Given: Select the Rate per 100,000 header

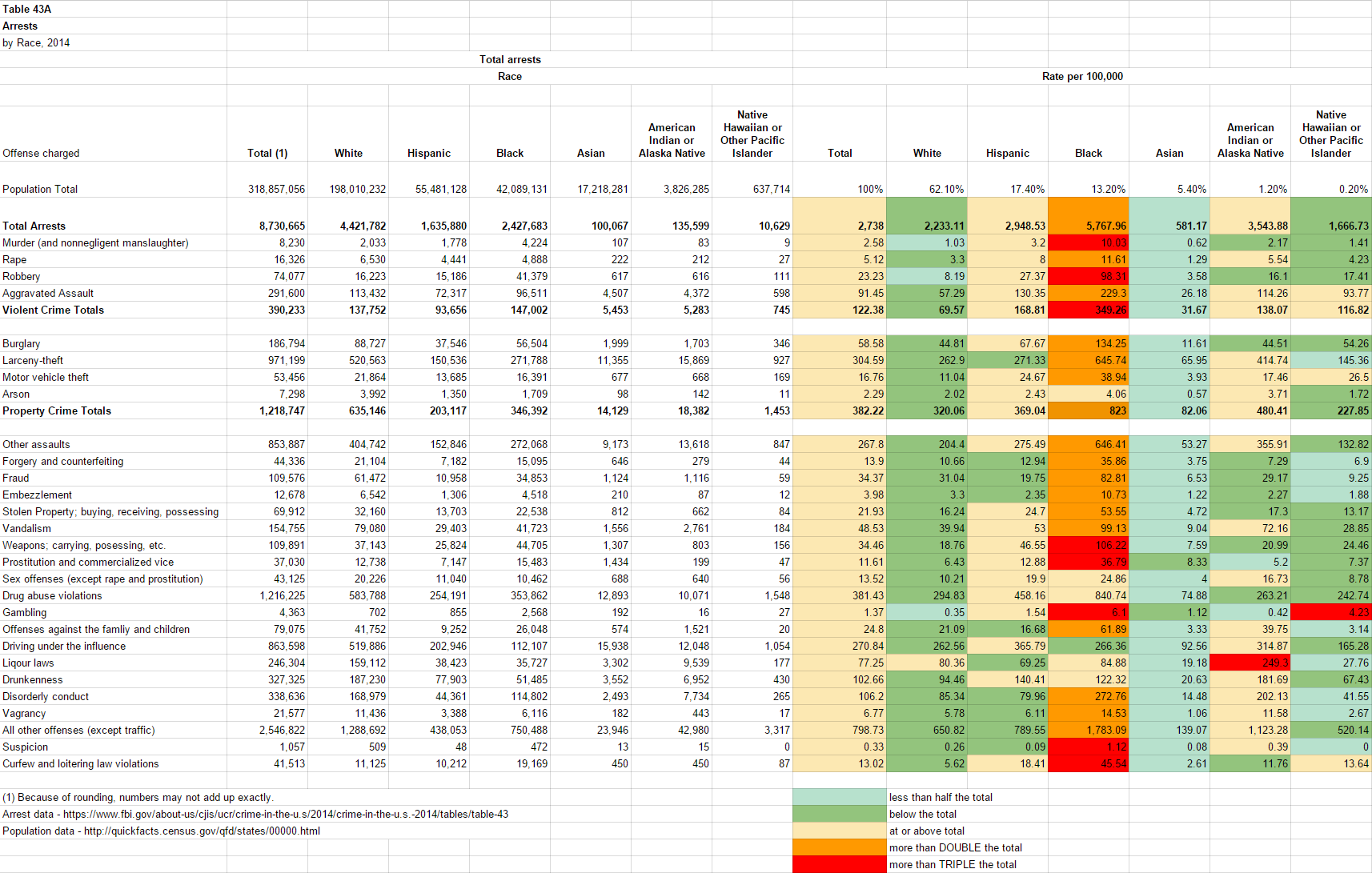Looking at the screenshot, I should pos(1082,76).
